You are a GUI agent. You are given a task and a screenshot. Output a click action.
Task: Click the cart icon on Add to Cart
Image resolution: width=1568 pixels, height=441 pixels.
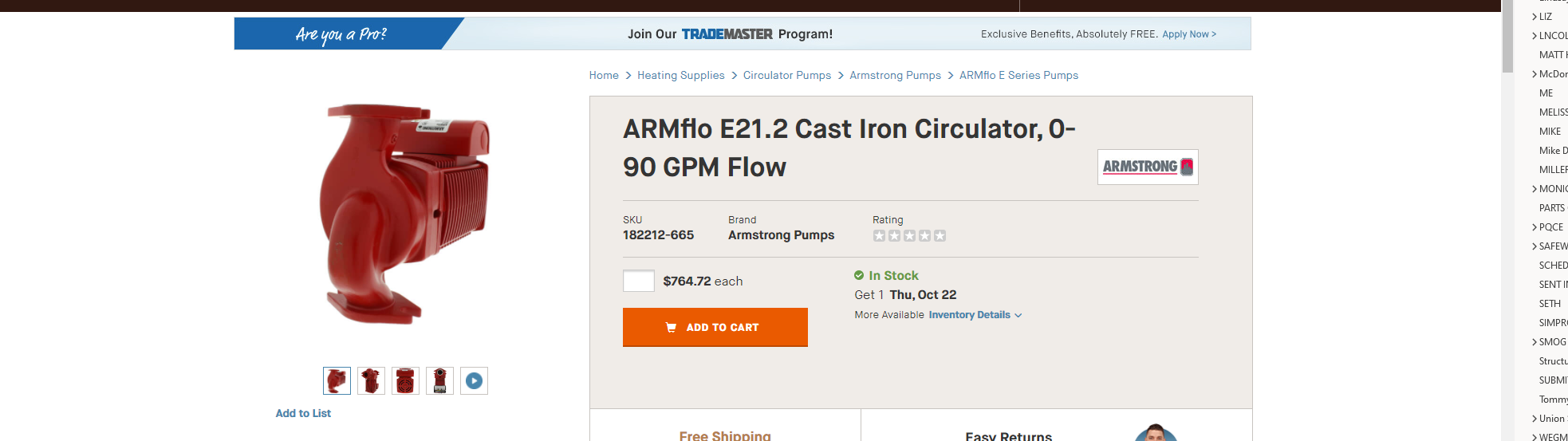(671, 328)
